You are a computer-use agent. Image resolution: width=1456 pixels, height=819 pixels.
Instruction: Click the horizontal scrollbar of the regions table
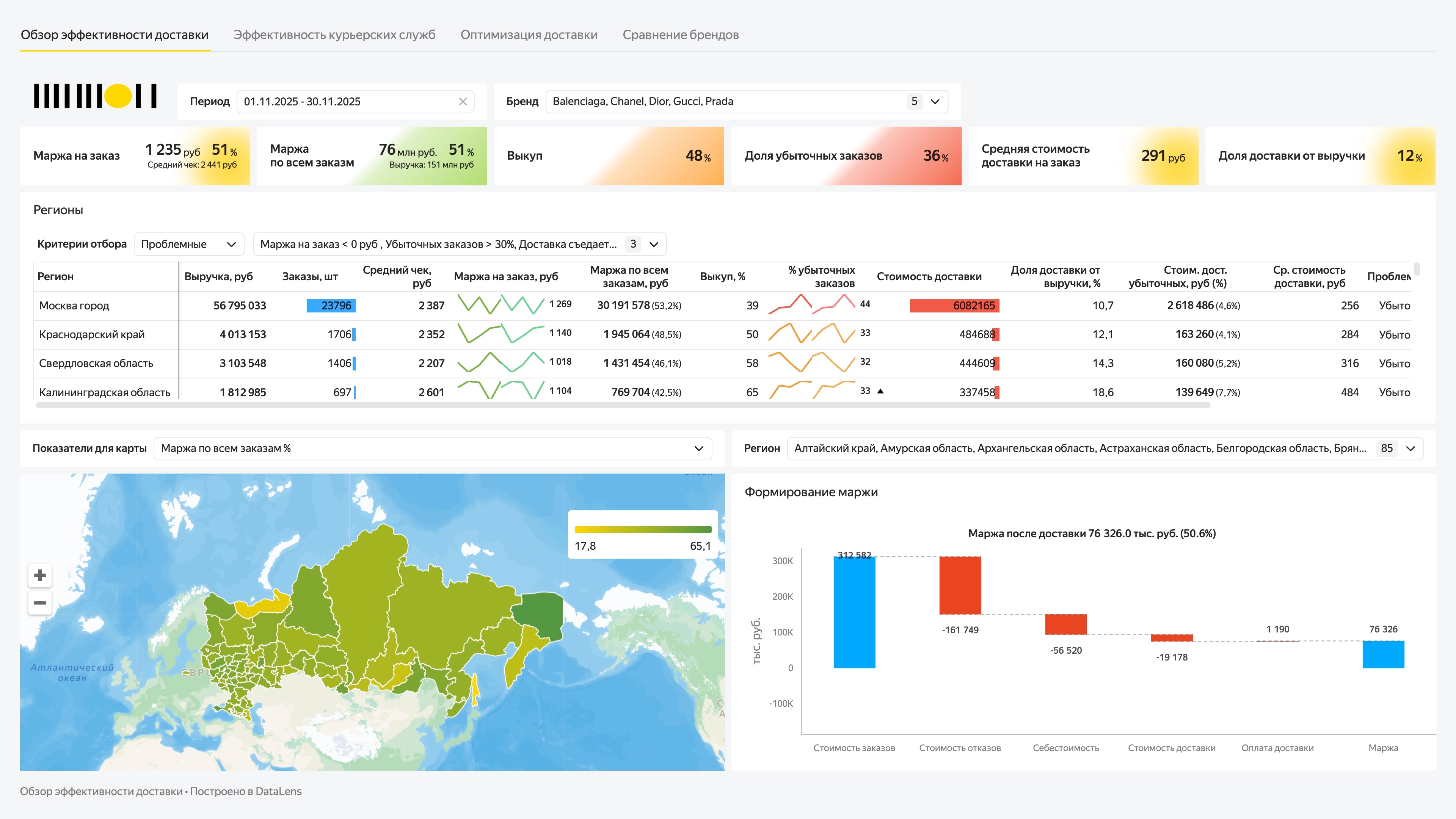pyautogui.click(x=622, y=405)
